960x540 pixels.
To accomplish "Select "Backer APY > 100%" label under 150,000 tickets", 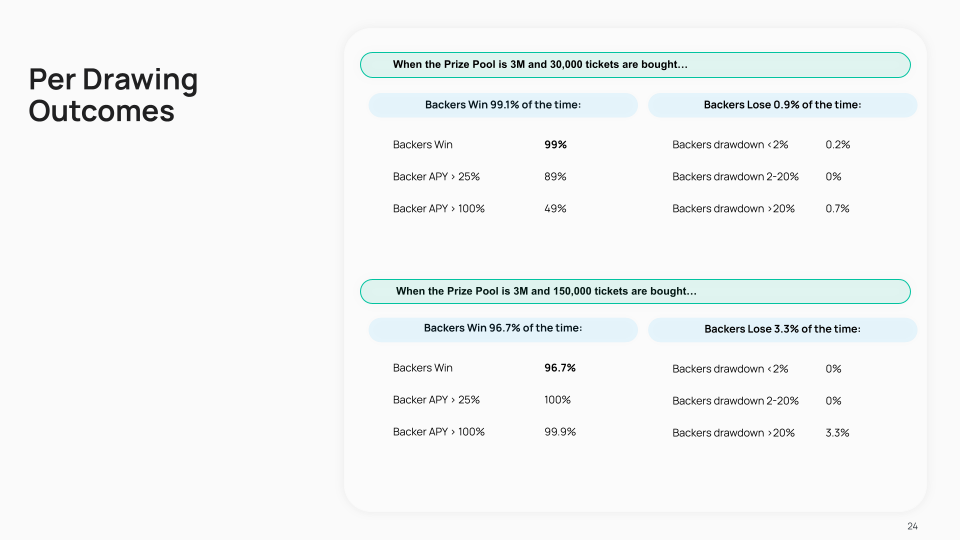I will coord(439,432).
